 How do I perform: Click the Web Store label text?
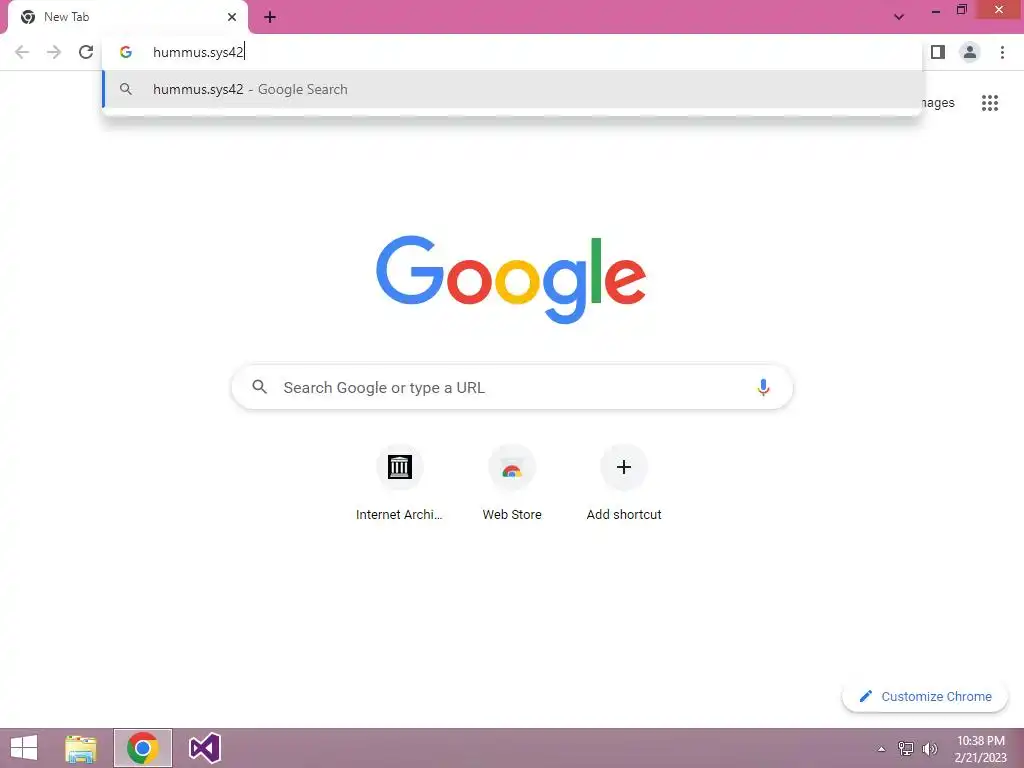512,515
